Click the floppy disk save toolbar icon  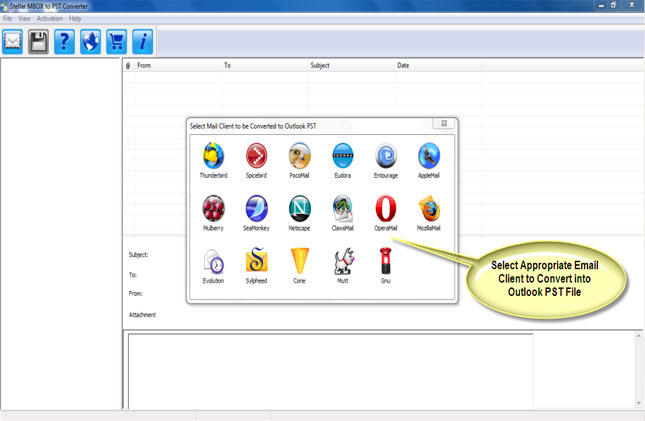pyautogui.click(x=39, y=42)
